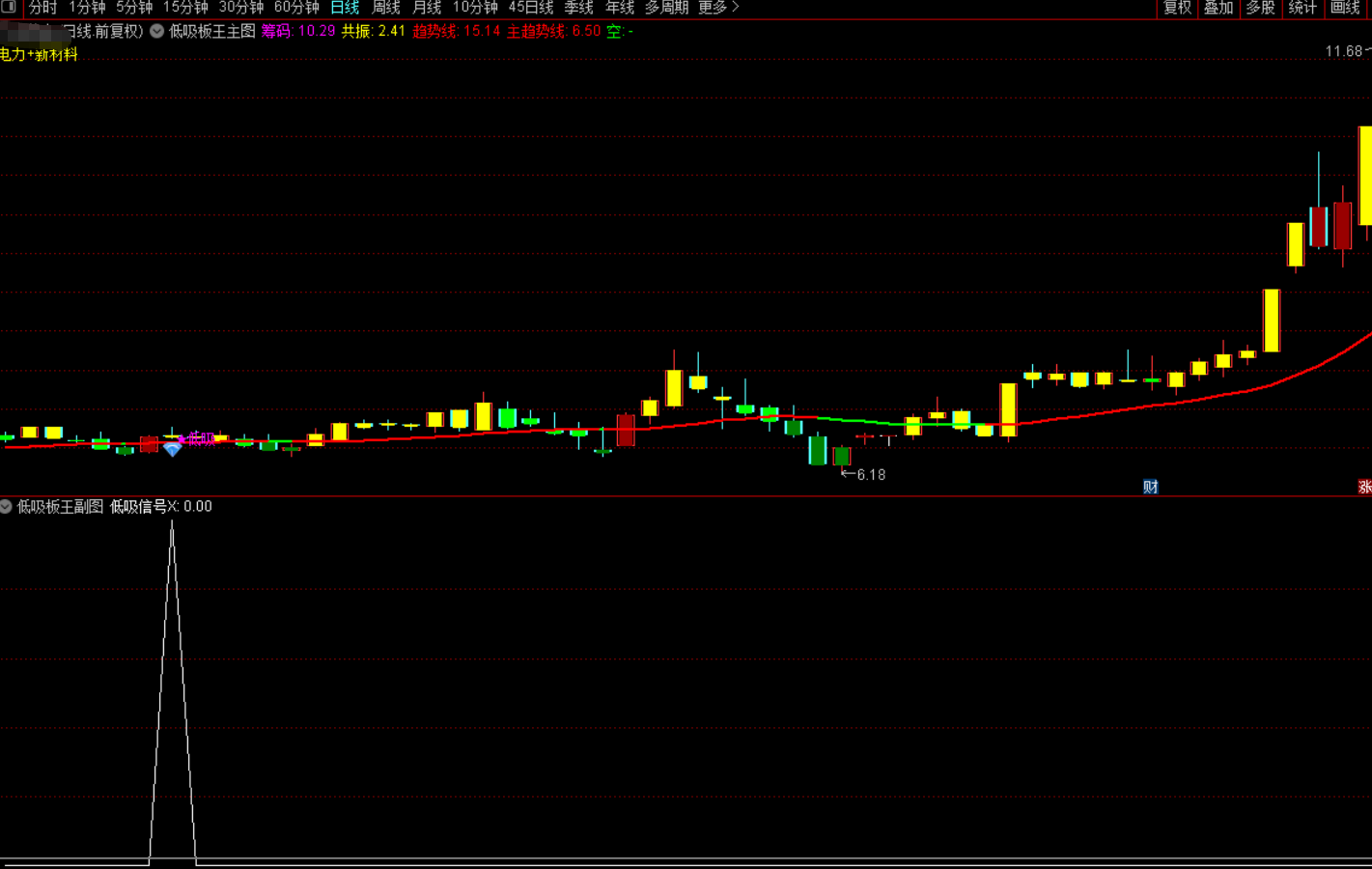Image resolution: width=1372 pixels, height=869 pixels.
Task: Select the 60分钟 period
Action: point(296,8)
